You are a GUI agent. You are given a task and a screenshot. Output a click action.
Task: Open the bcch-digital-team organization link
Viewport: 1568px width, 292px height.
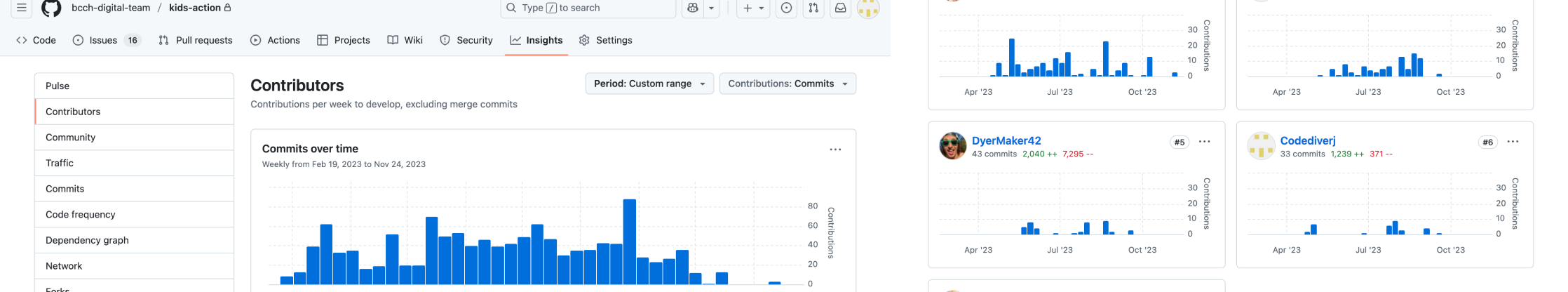coord(111,8)
